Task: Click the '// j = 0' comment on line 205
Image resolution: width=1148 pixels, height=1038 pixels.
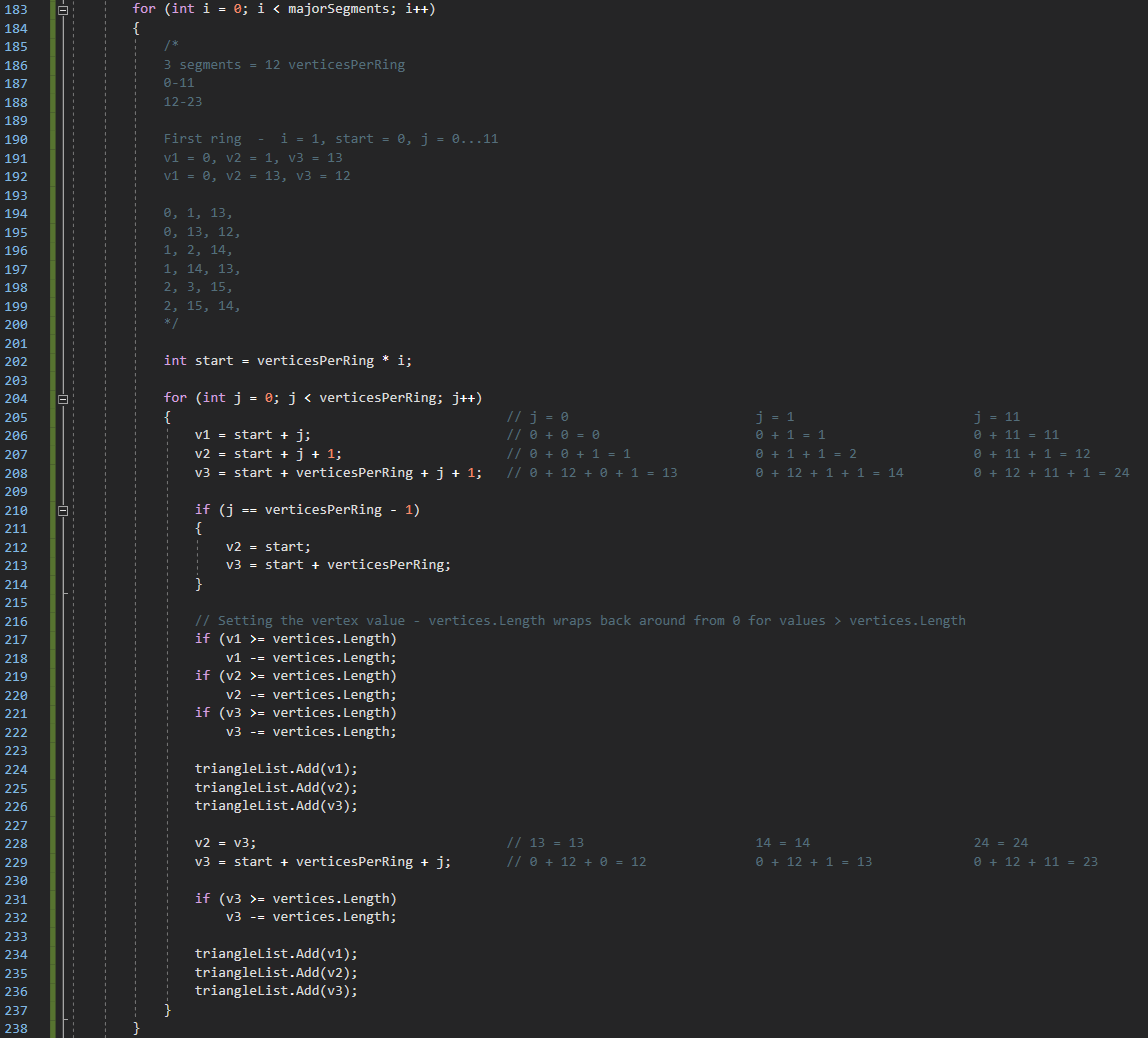Action: (537, 417)
